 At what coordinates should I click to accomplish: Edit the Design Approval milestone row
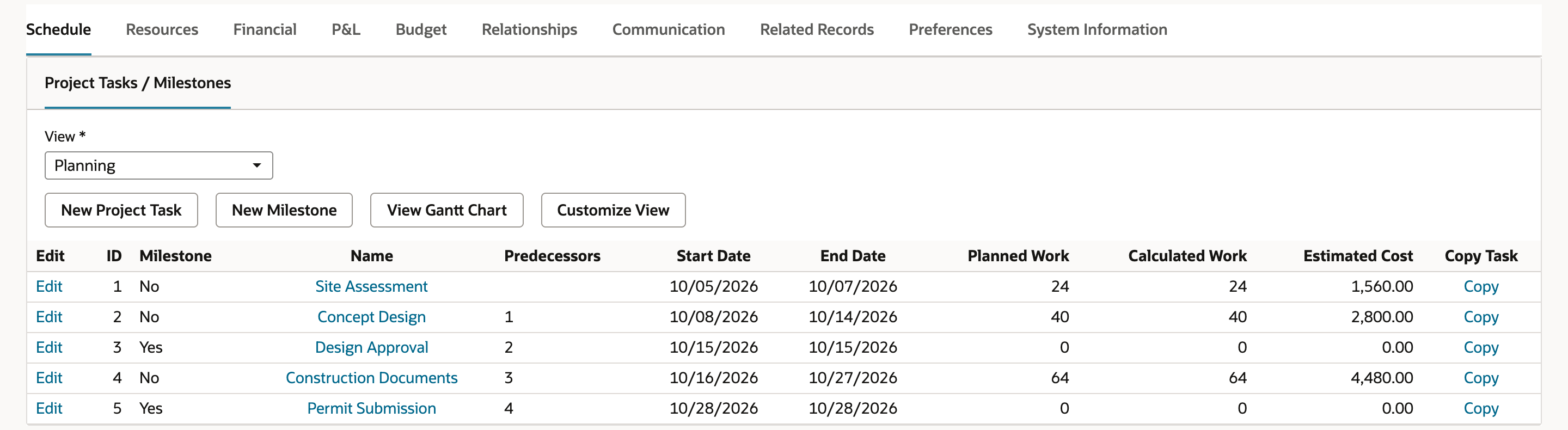click(50, 347)
